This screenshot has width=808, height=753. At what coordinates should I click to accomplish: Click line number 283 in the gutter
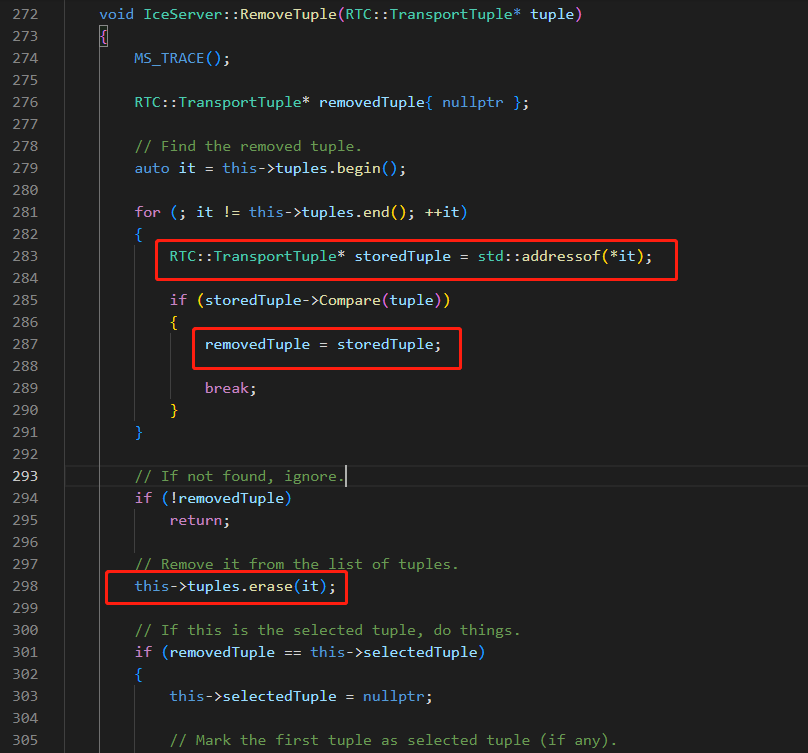click(25, 256)
